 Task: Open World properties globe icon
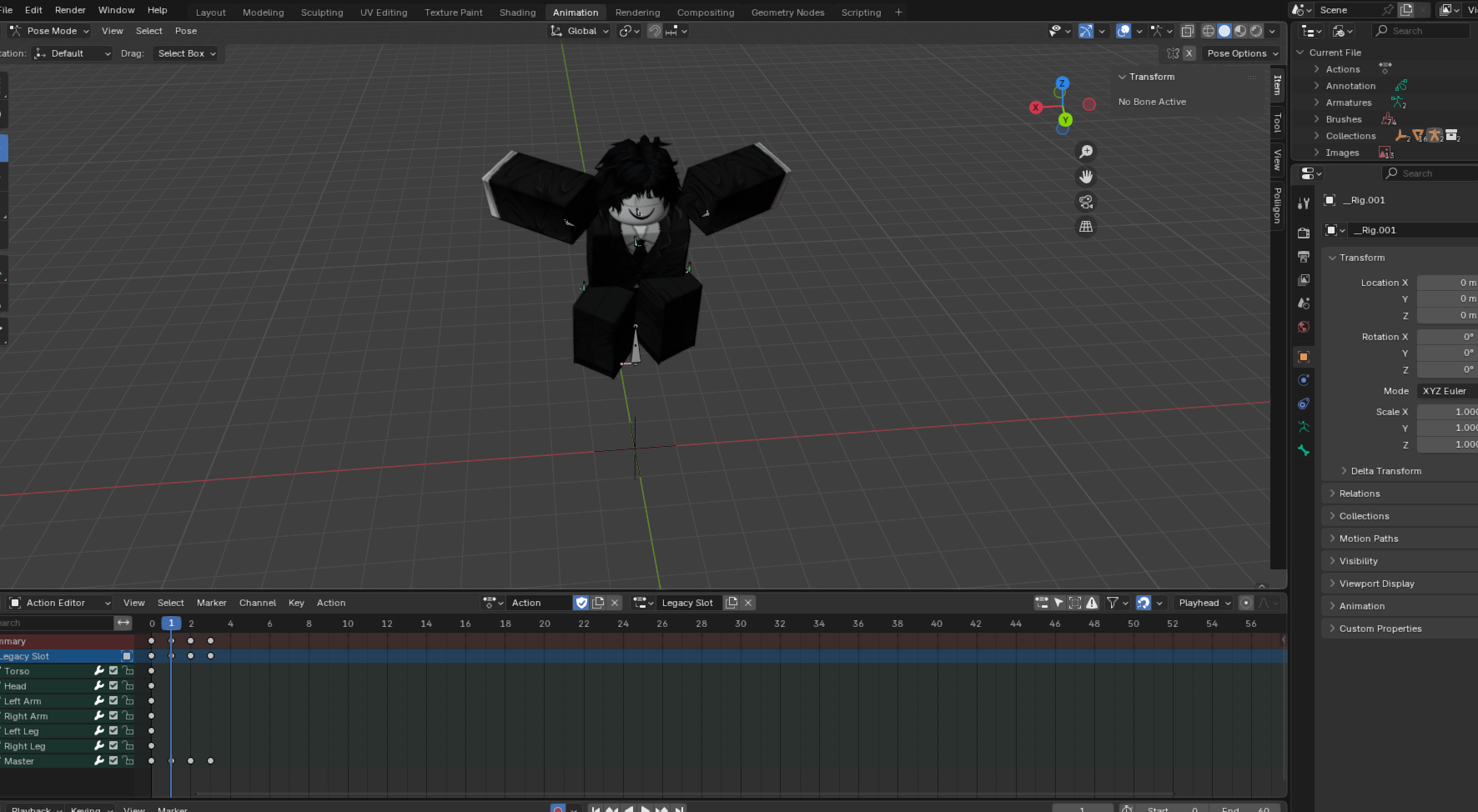[1304, 327]
